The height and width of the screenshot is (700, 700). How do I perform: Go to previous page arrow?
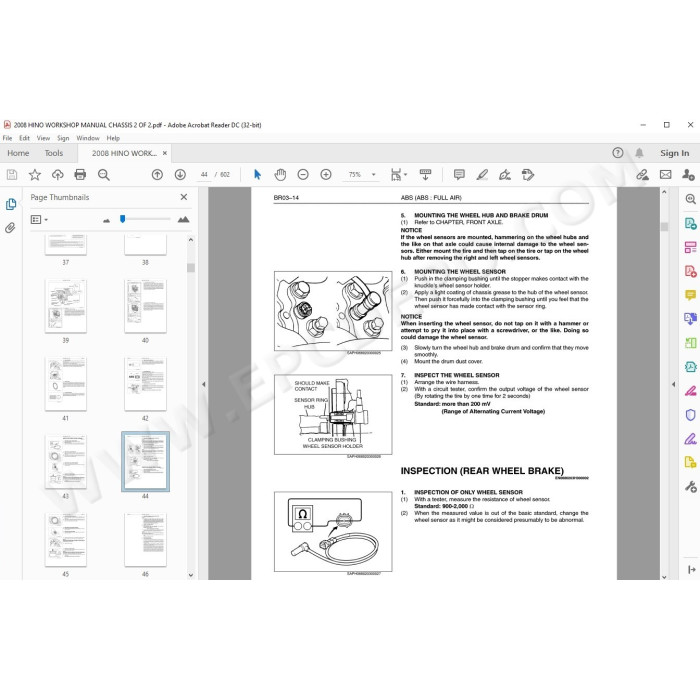[x=157, y=175]
